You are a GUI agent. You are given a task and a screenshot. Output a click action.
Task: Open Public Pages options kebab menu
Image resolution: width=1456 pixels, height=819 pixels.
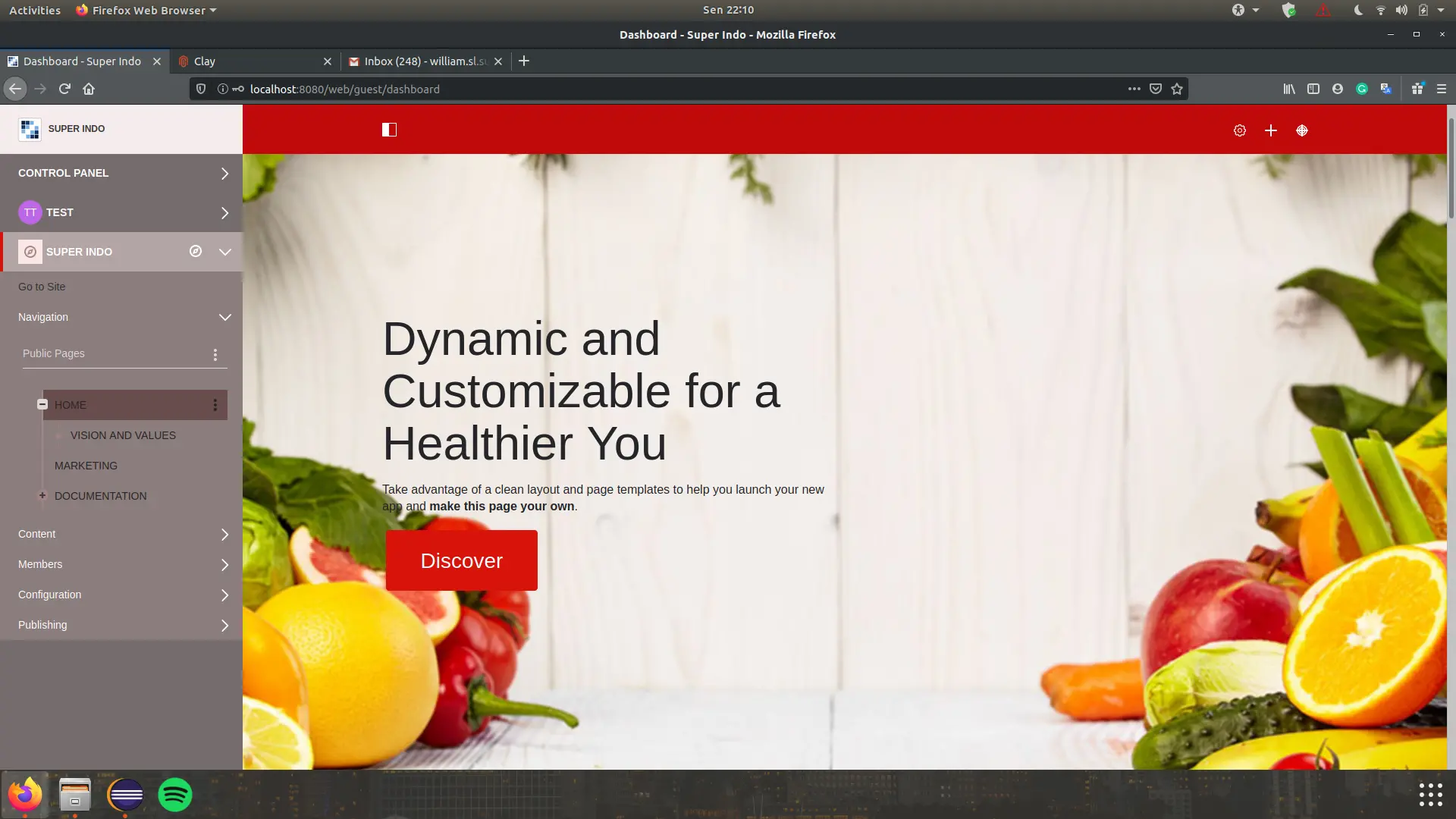pos(215,354)
